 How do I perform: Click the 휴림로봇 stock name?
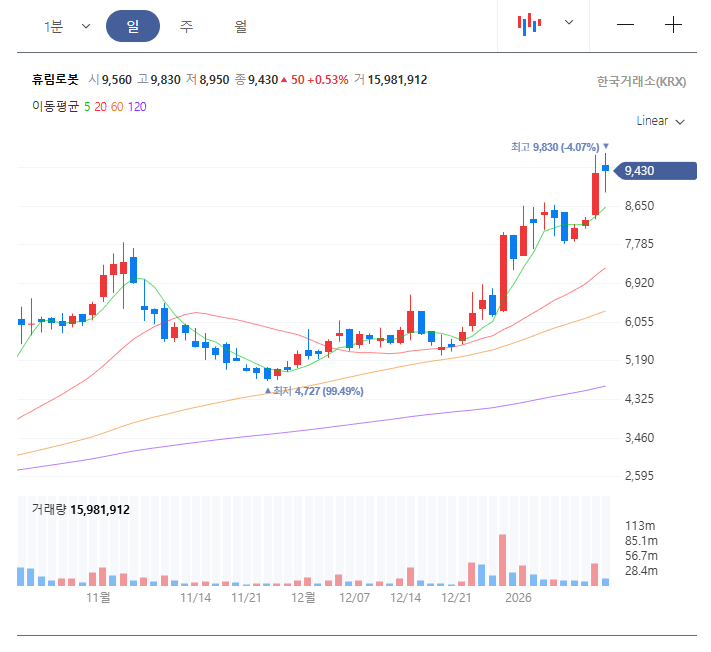[x=55, y=80]
